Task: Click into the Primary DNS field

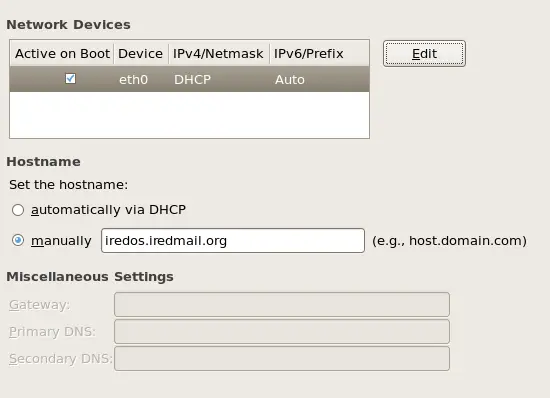Action: (x=282, y=331)
